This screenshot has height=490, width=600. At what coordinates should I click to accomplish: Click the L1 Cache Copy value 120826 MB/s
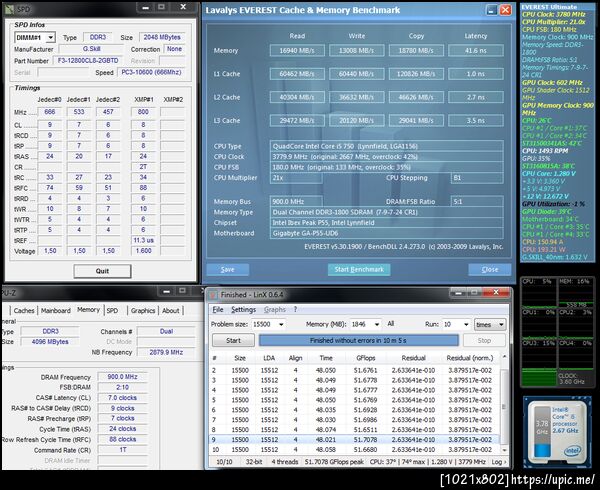click(416, 74)
